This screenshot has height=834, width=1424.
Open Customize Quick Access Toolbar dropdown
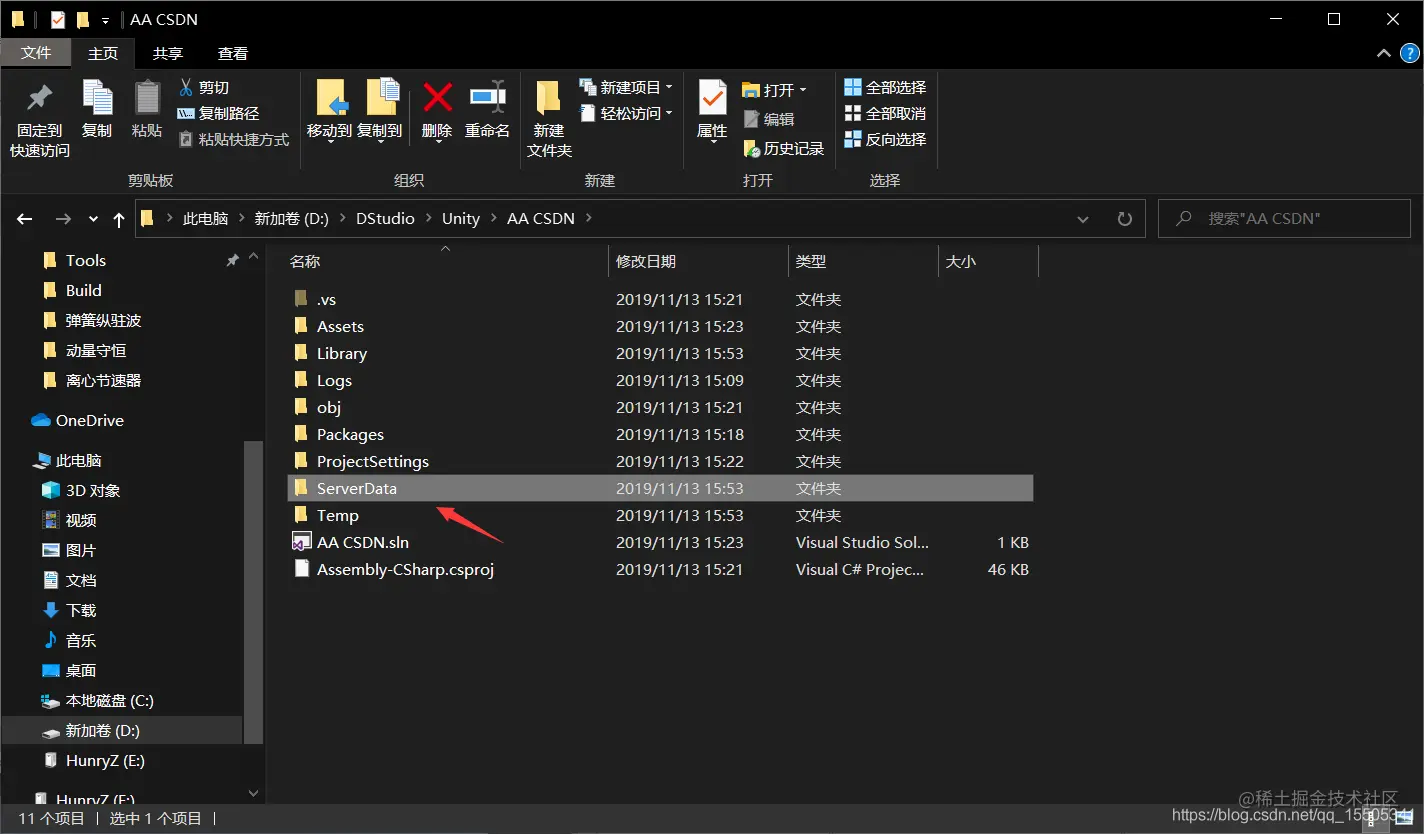point(106,20)
